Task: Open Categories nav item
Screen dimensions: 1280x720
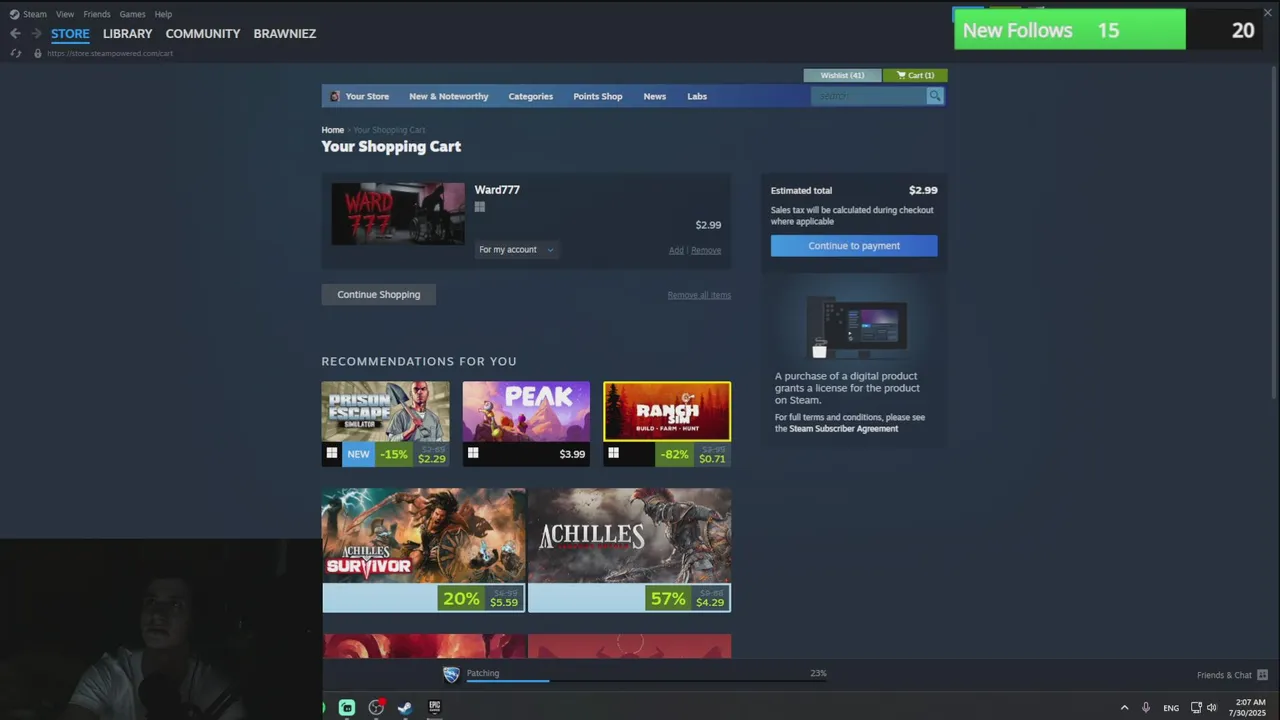Action: (530, 96)
